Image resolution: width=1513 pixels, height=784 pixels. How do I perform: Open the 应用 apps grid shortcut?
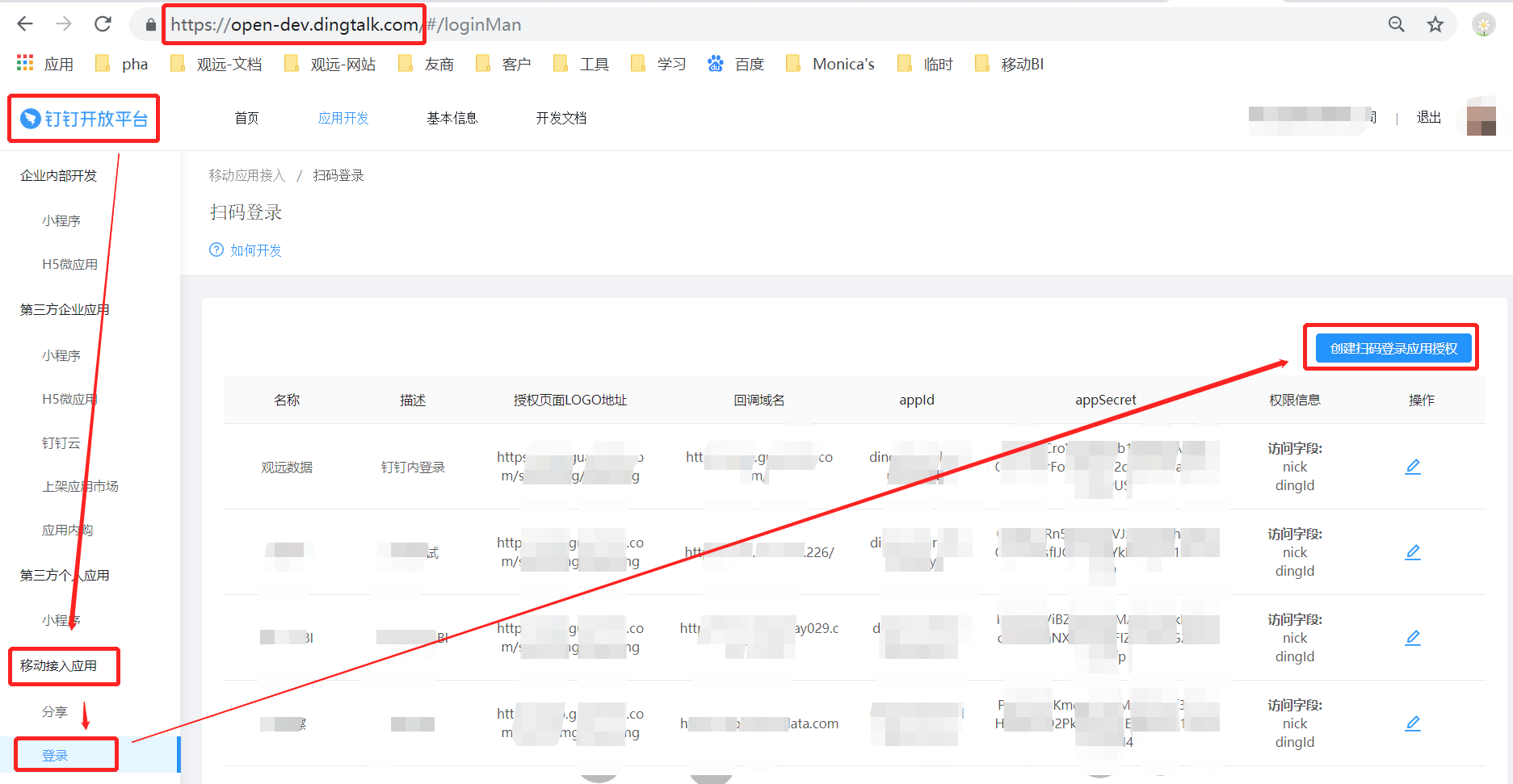(x=45, y=64)
